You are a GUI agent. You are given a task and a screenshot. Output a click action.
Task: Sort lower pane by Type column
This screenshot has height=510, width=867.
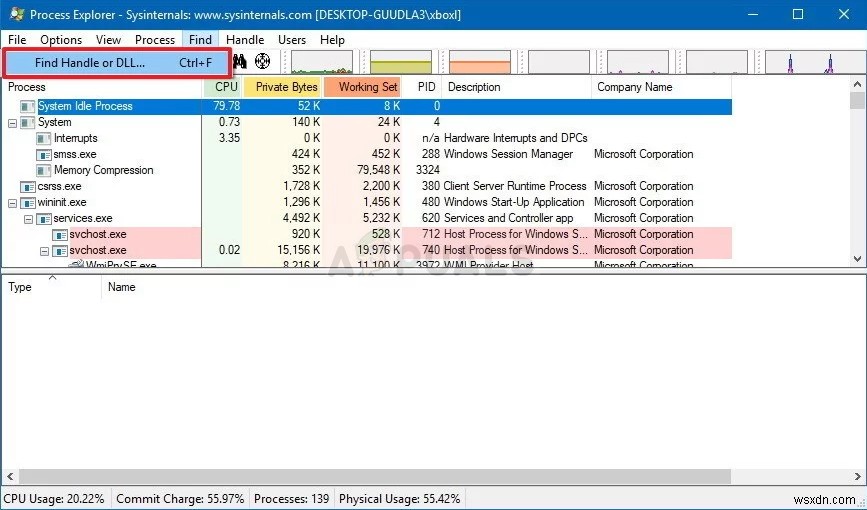pos(52,287)
